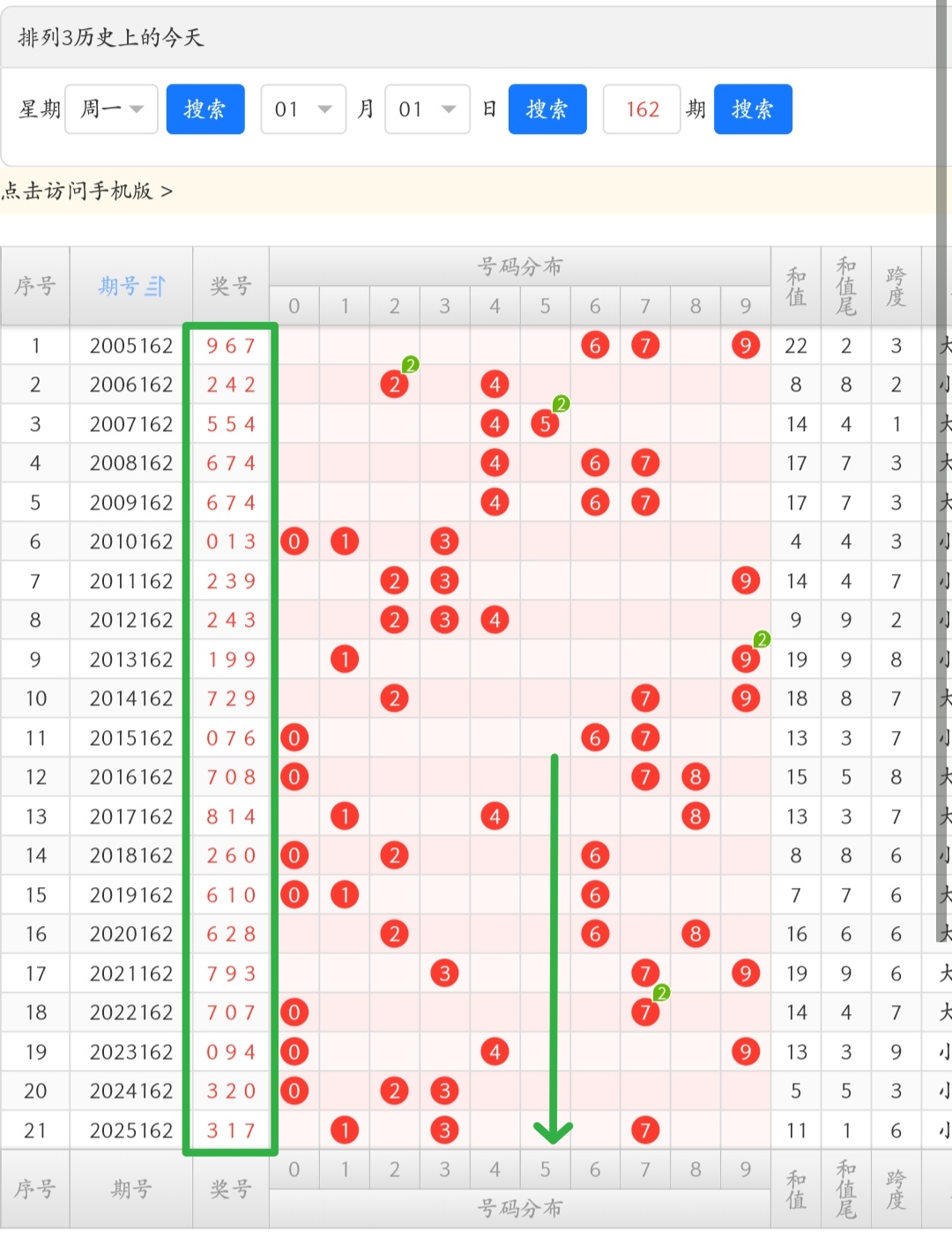Viewport: 952px width, 1238px height.
Task: Click the 搜索 button after the 日 label
Action: coord(547,109)
